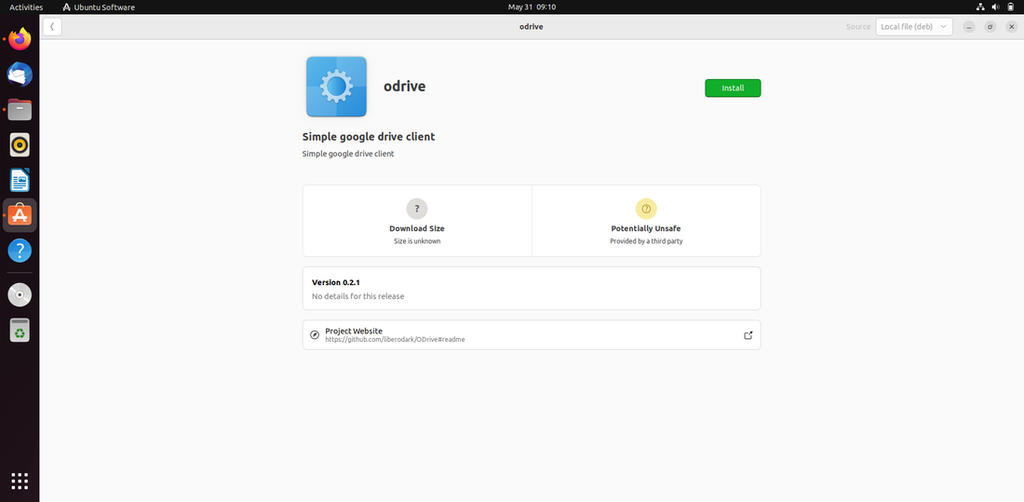
Task: Maximize the Ubuntu Software window
Action: click(x=990, y=27)
